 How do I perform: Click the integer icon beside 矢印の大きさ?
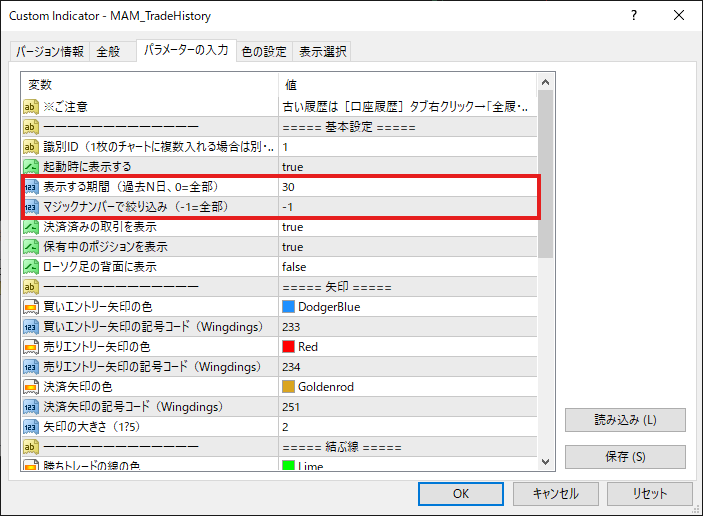pyautogui.click(x=30, y=427)
